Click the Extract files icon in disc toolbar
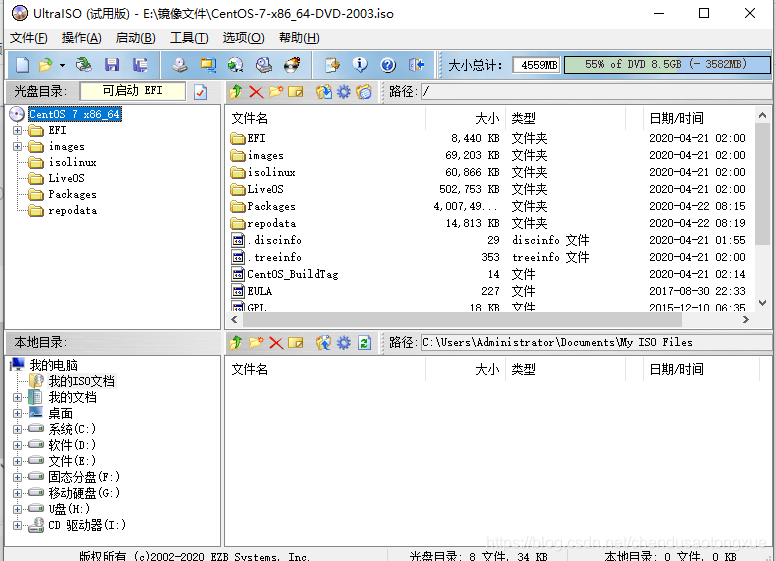The image size is (776, 561). (324, 92)
